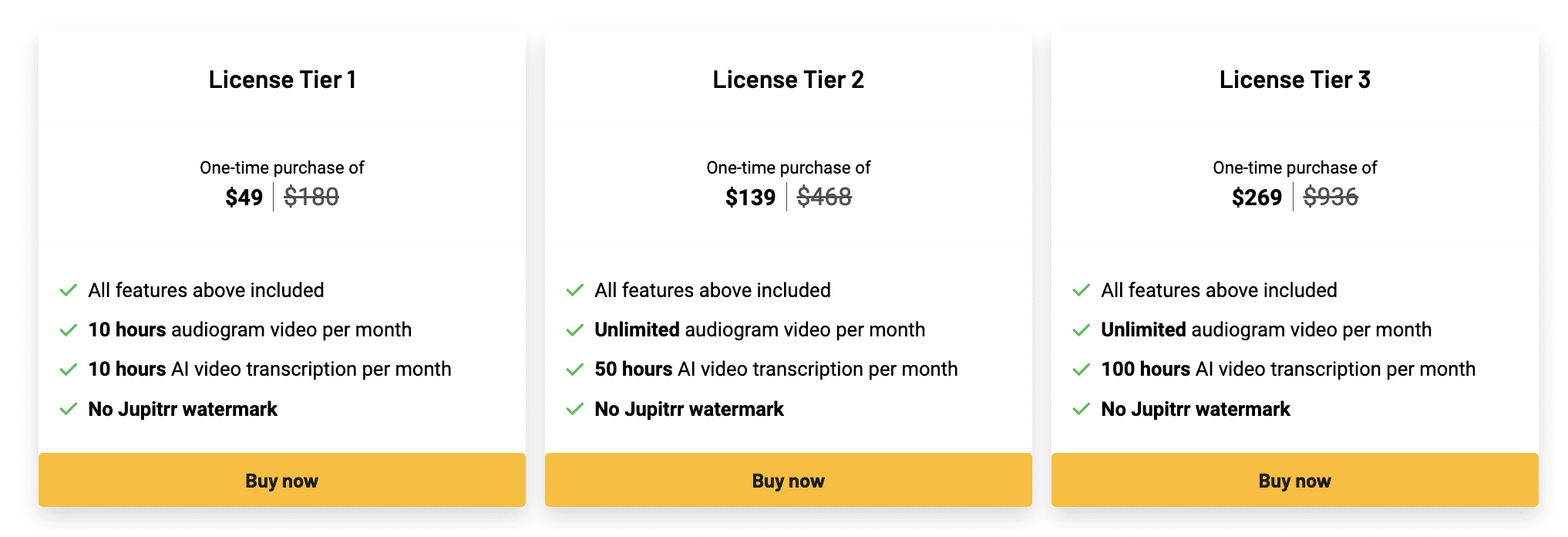
Task: Click checkmark beside '50 hours AI video transcription'
Action: pos(575,370)
